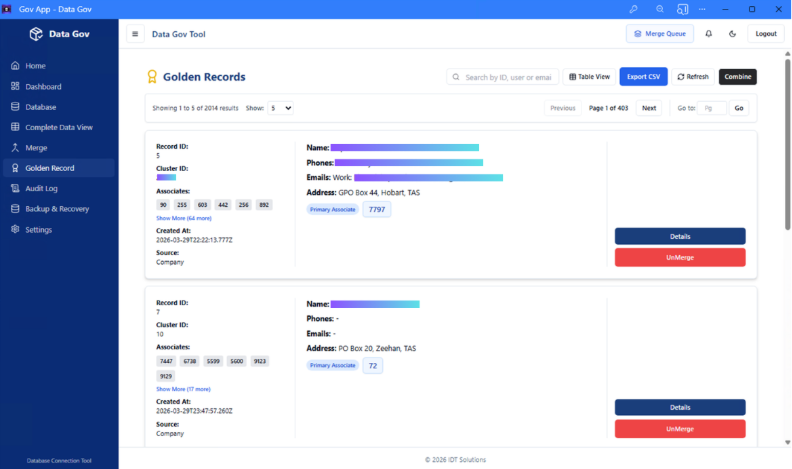Click the Audit Log scroll icon

[15, 188]
